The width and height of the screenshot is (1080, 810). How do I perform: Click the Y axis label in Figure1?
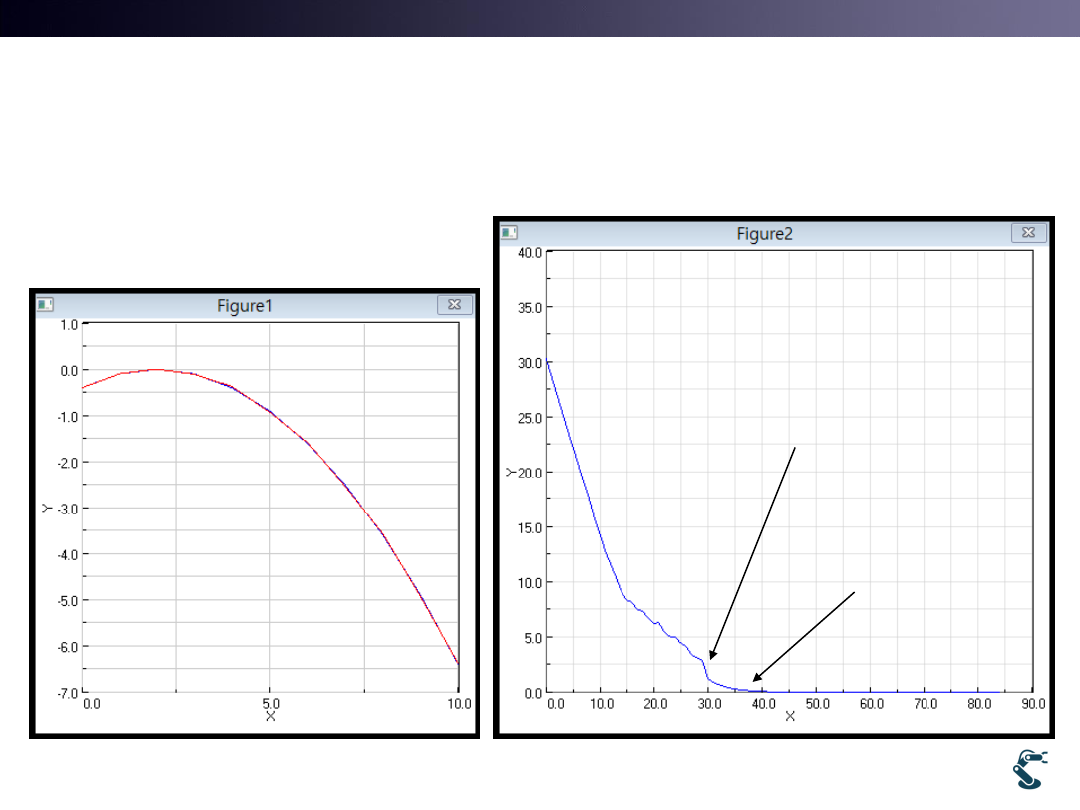point(46,508)
